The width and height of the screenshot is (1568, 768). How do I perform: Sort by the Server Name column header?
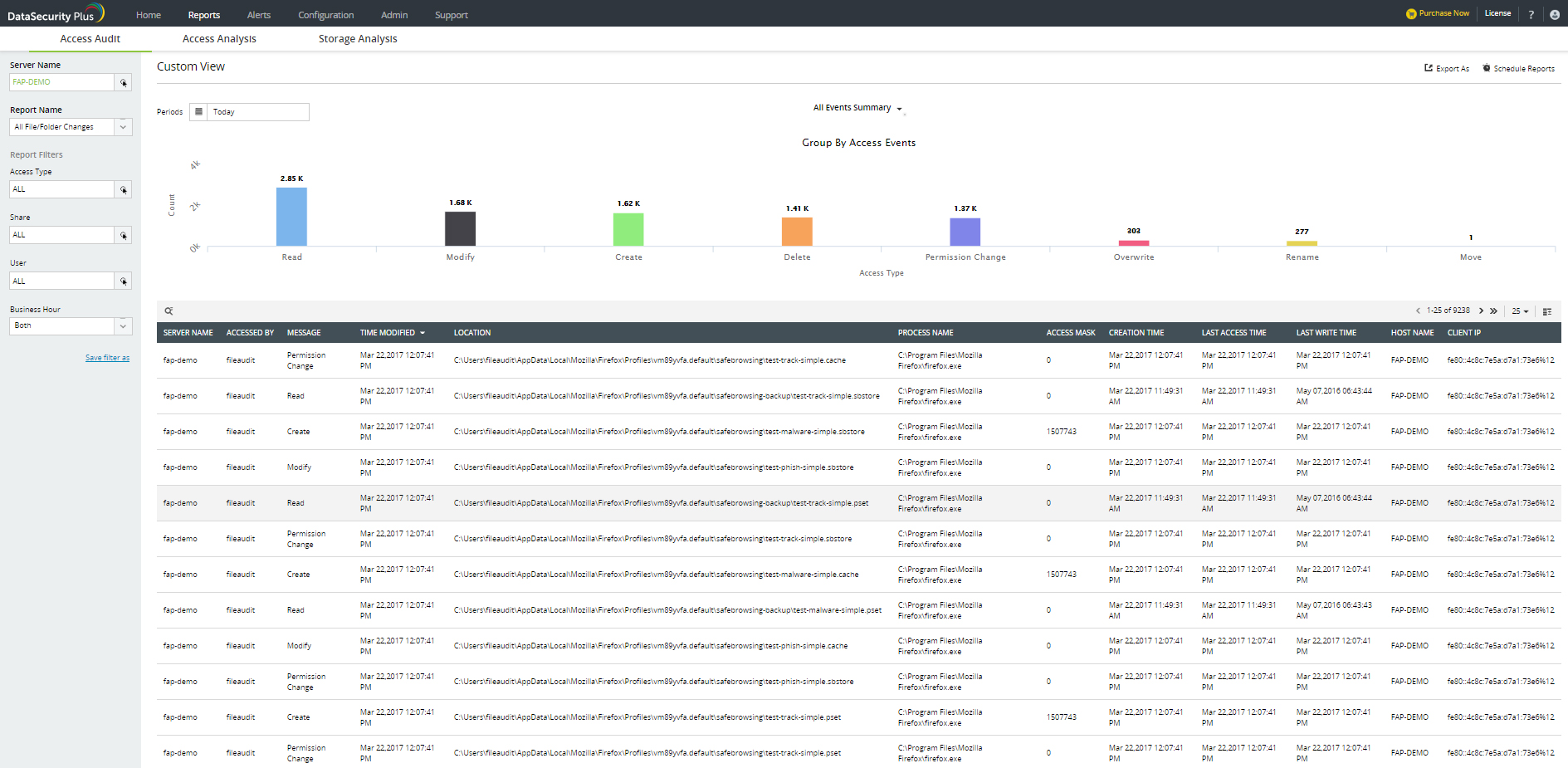(188, 333)
